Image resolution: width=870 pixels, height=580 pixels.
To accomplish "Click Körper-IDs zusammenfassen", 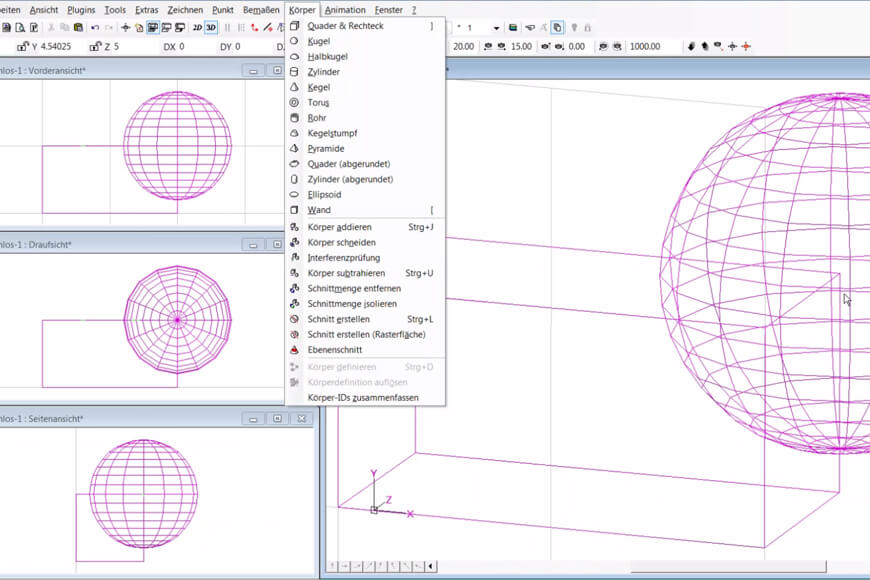I will [x=362, y=398].
